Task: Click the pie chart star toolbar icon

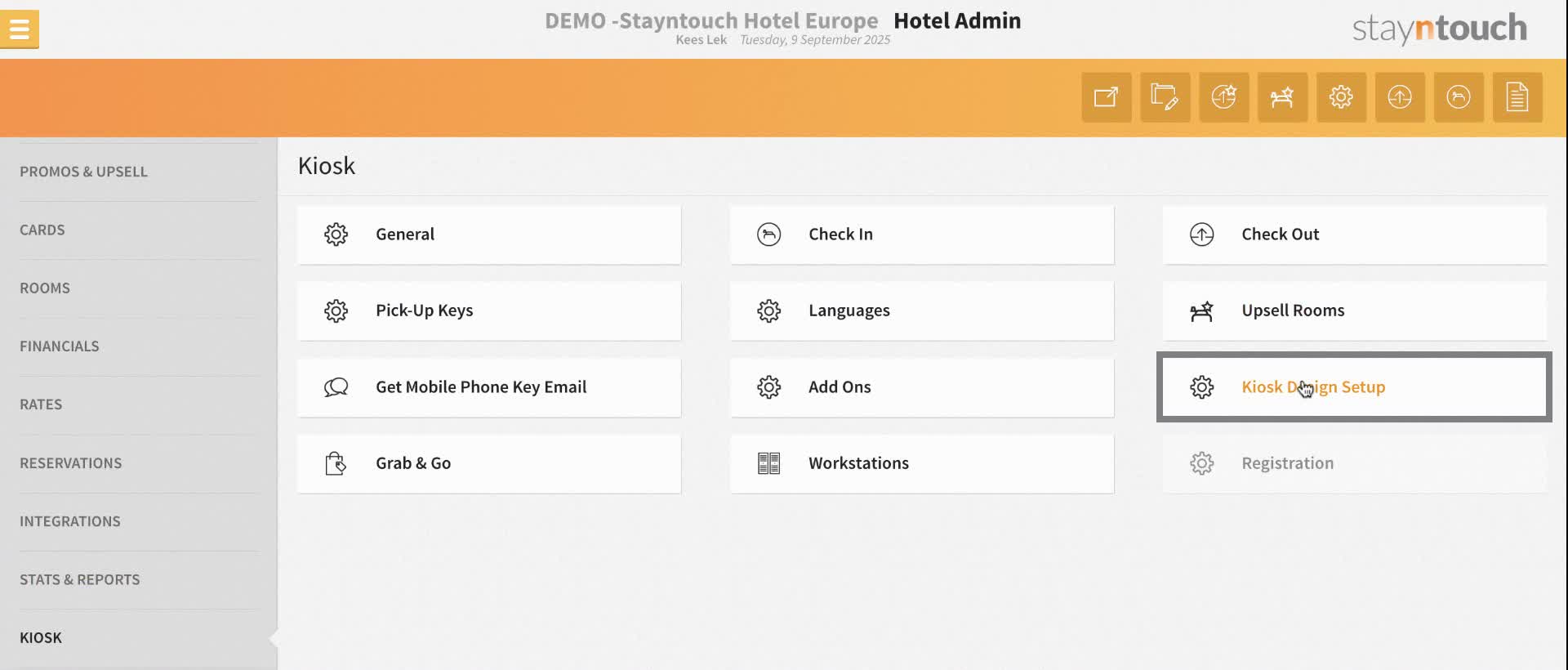Action: [x=1223, y=97]
